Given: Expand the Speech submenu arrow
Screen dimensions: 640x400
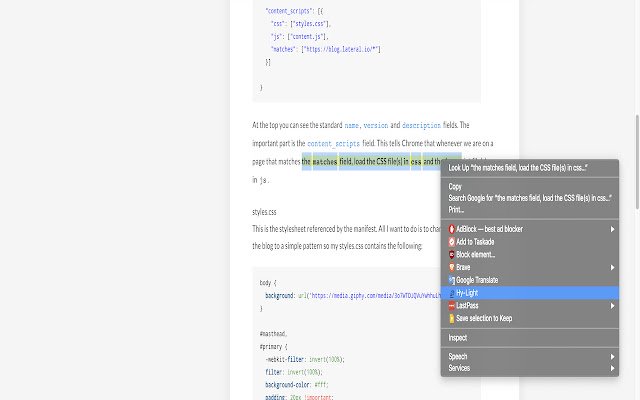Looking at the screenshot, I should click(x=612, y=357).
